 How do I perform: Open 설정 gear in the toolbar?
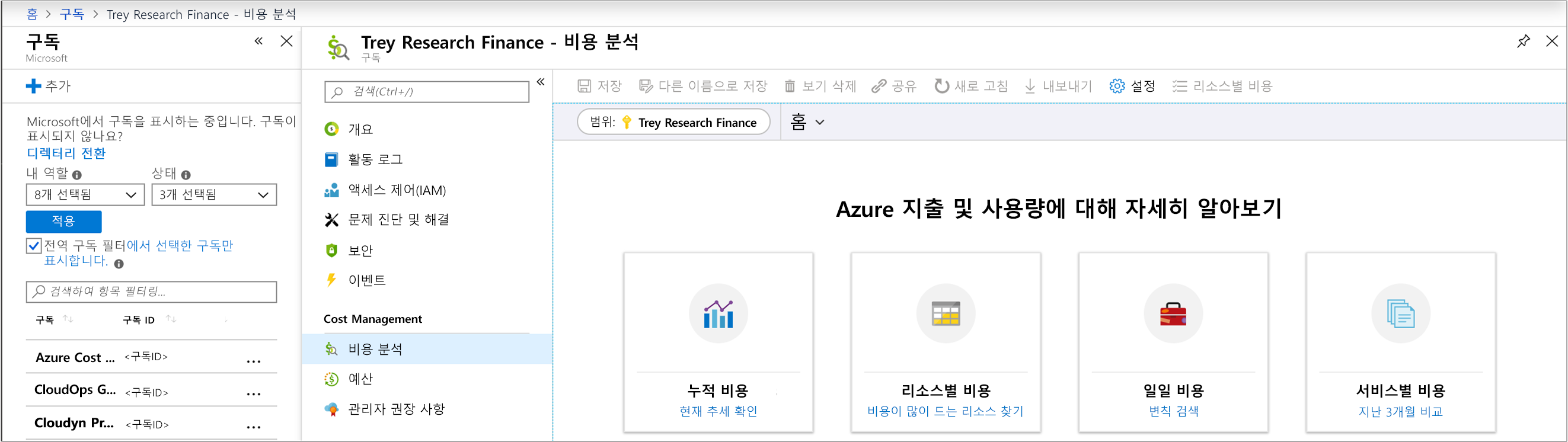[1132, 87]
